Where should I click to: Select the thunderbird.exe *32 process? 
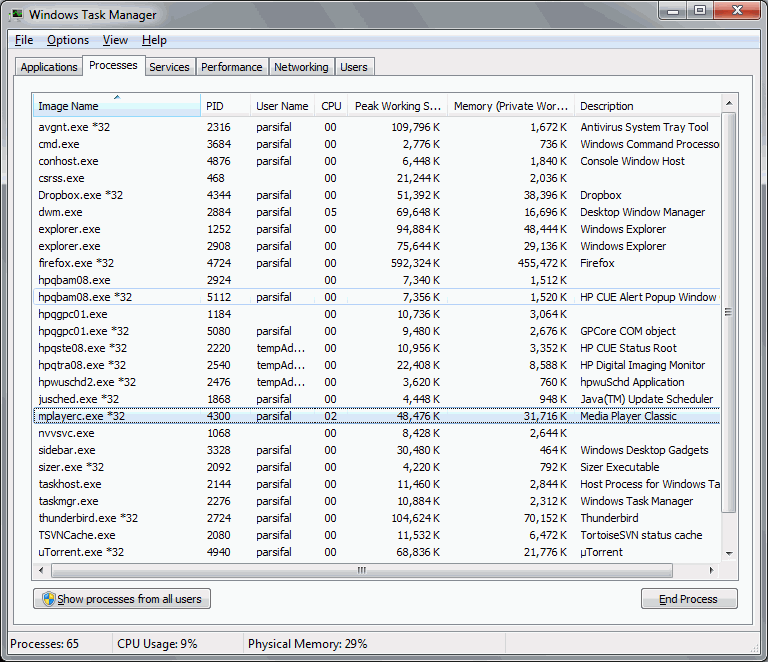click(x=377, y=518)
